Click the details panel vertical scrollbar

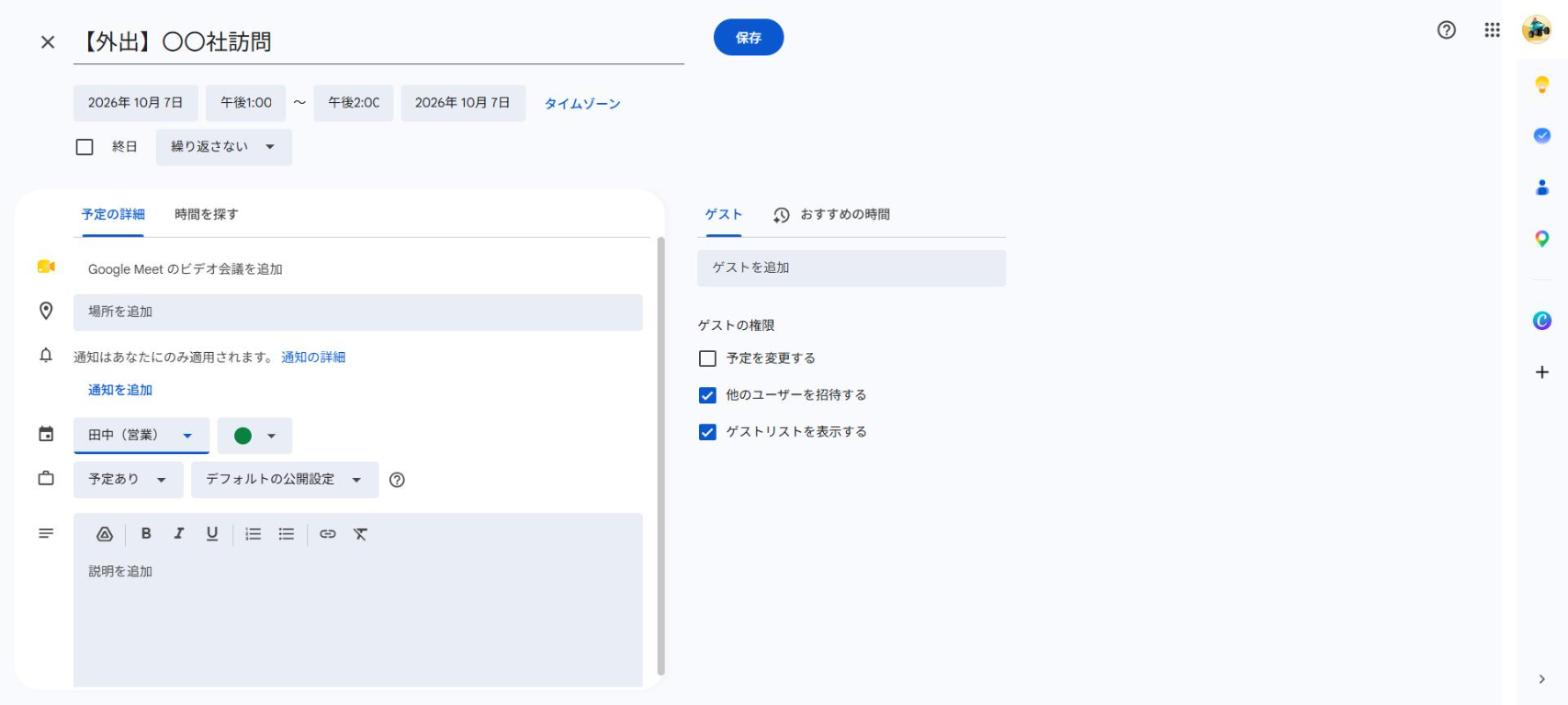pos(660,456)
